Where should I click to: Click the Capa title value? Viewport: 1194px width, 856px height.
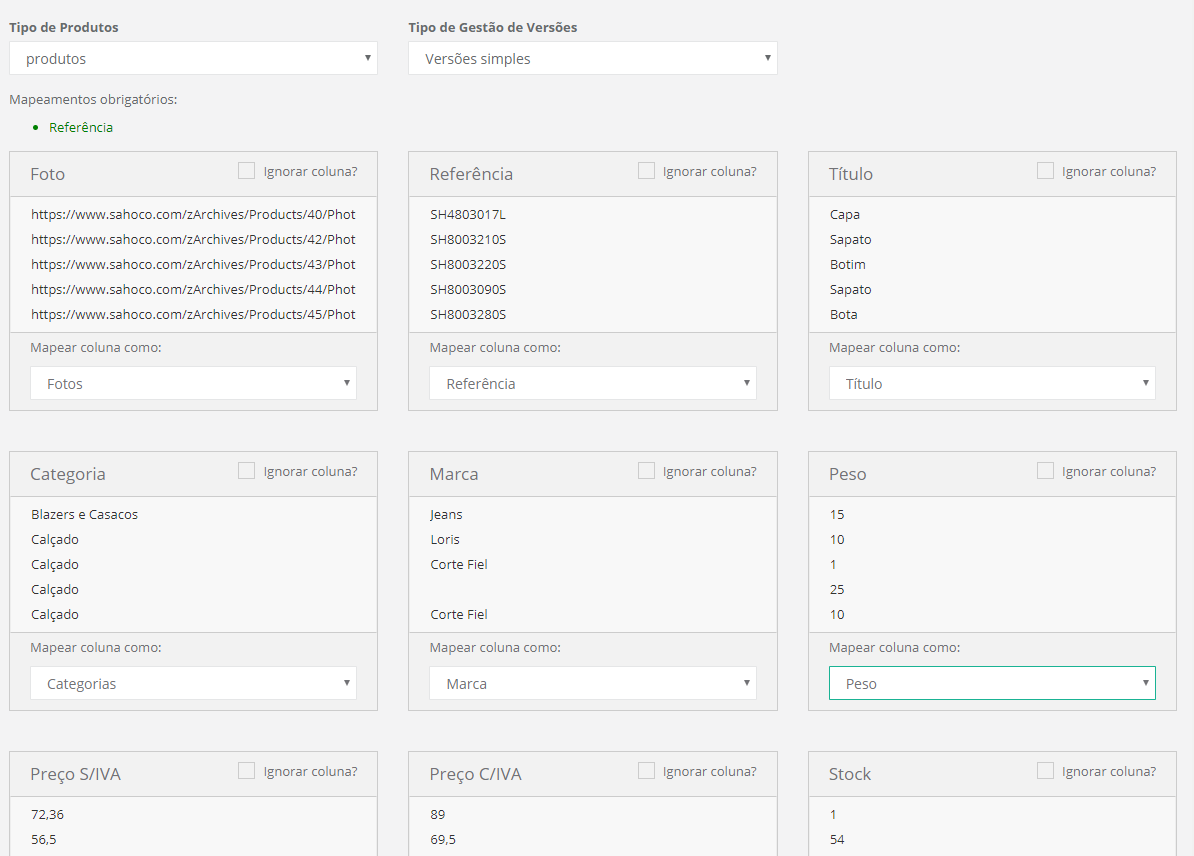pyautogui.click(x=844, y=215)
